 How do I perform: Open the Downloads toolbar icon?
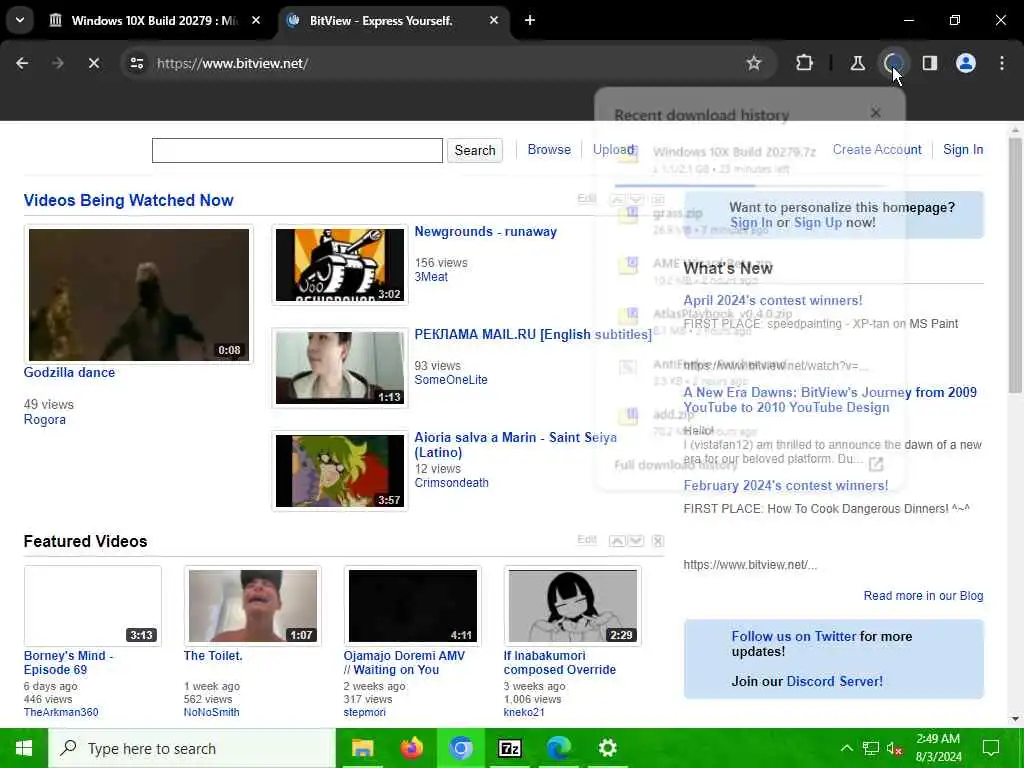tap(893, 63)
